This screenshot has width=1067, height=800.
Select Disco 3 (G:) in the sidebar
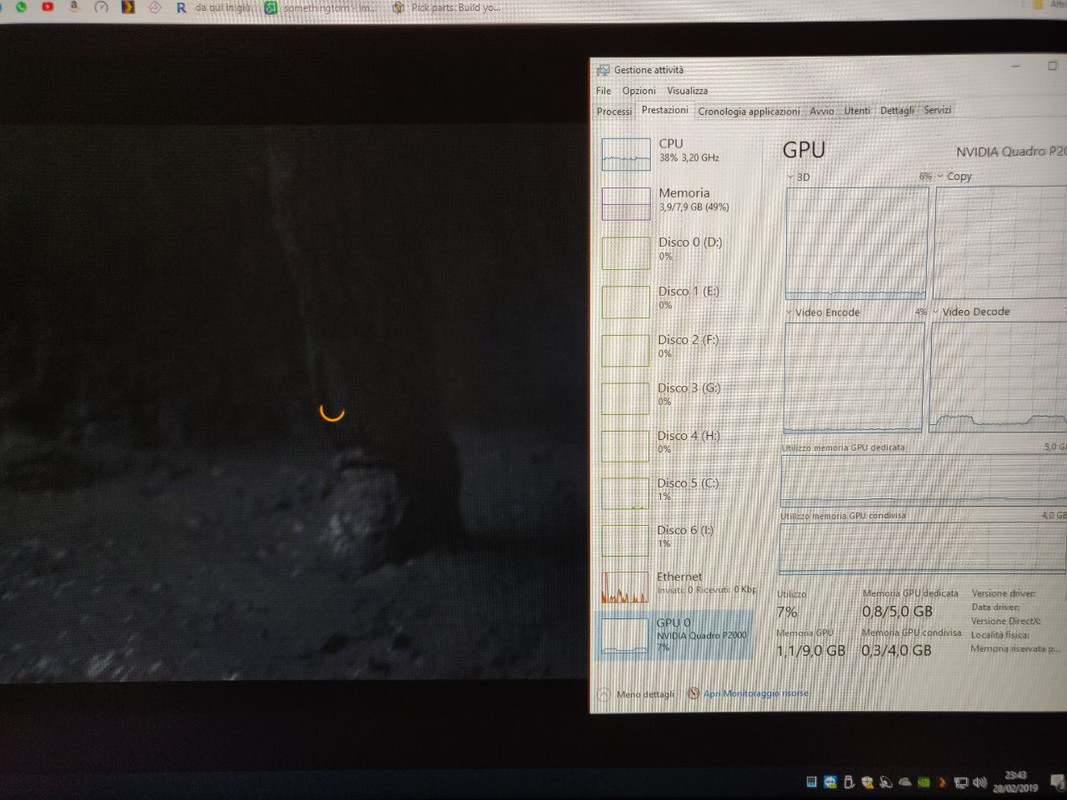[x=677, y=397]
